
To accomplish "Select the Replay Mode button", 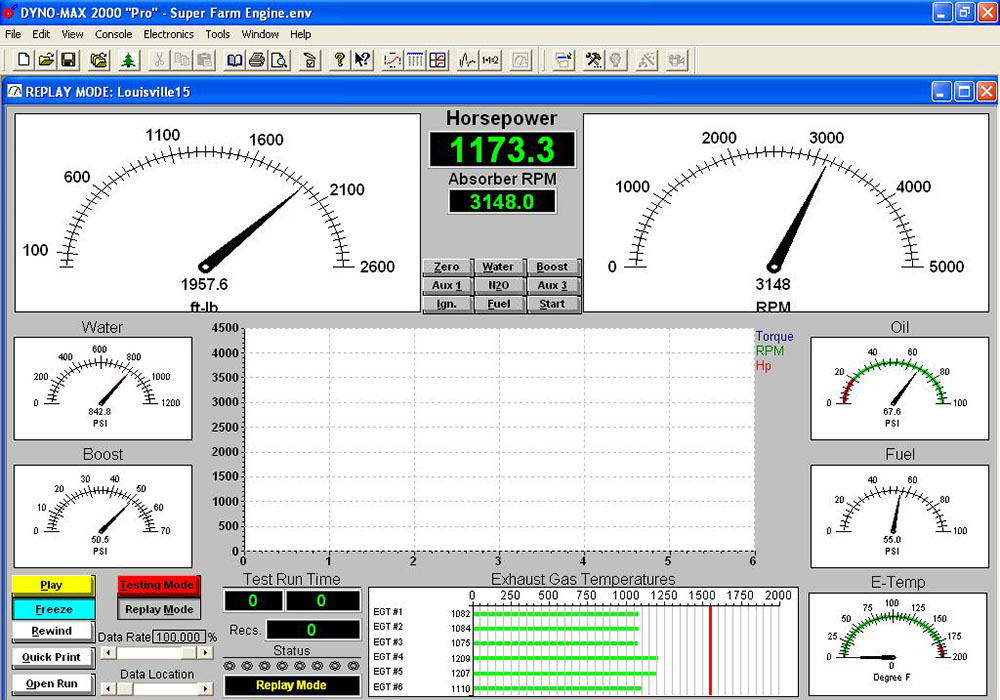I will click(159, 609).
